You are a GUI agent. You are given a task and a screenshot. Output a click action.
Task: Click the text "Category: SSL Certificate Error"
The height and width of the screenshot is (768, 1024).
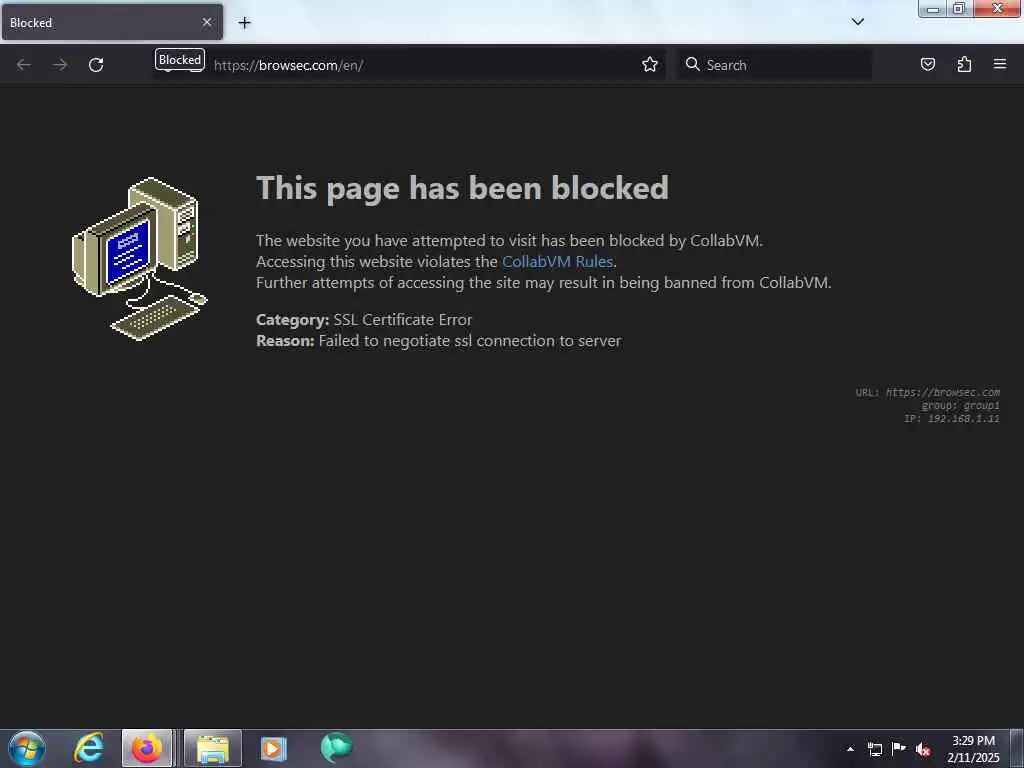[364, 319]
